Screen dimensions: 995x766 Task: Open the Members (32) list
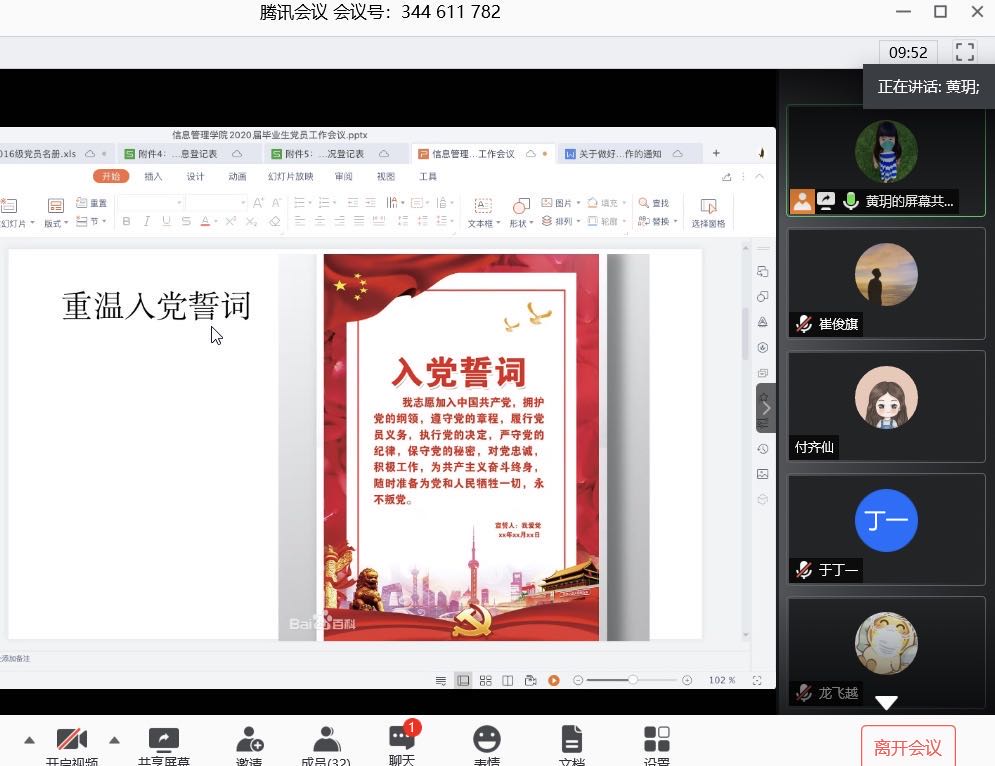[x=325, y=742]
